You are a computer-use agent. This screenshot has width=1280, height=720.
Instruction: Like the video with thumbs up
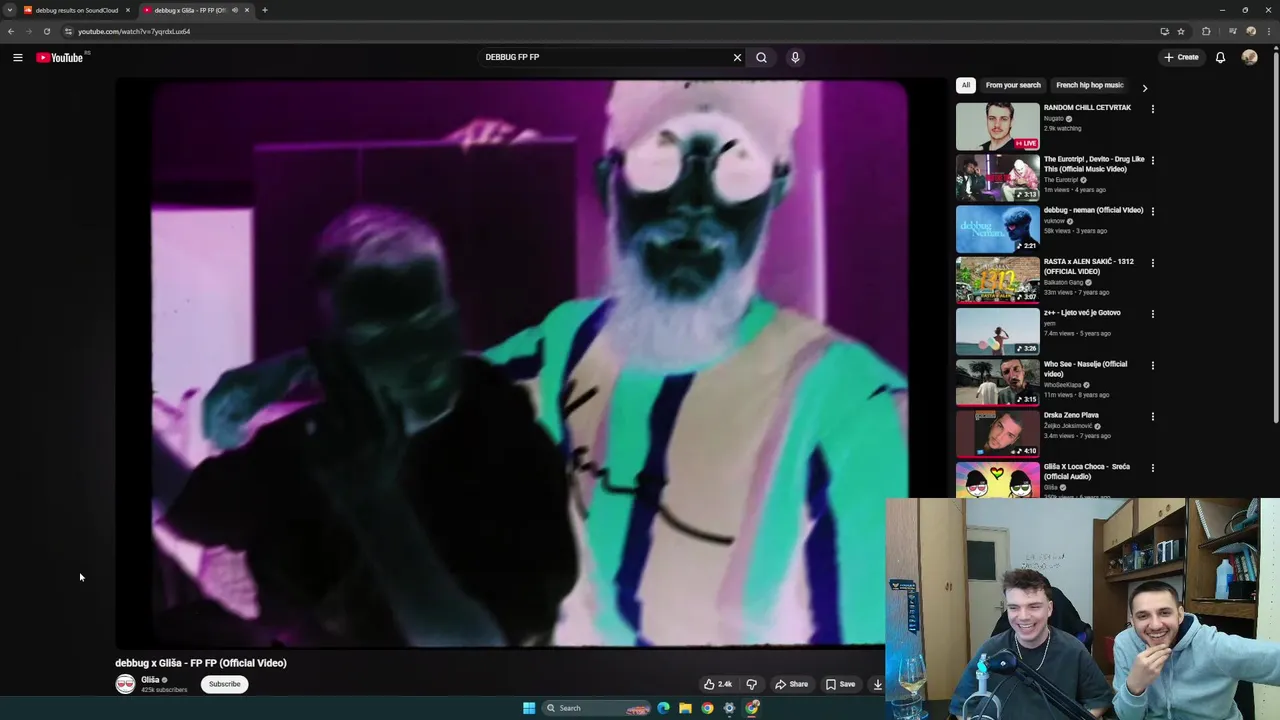(x=718, y=684)
